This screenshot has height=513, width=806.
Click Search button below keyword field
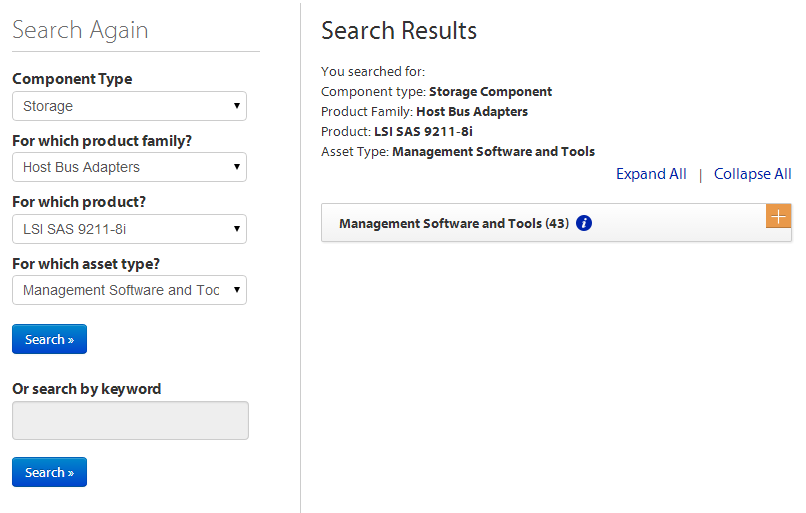49,472
